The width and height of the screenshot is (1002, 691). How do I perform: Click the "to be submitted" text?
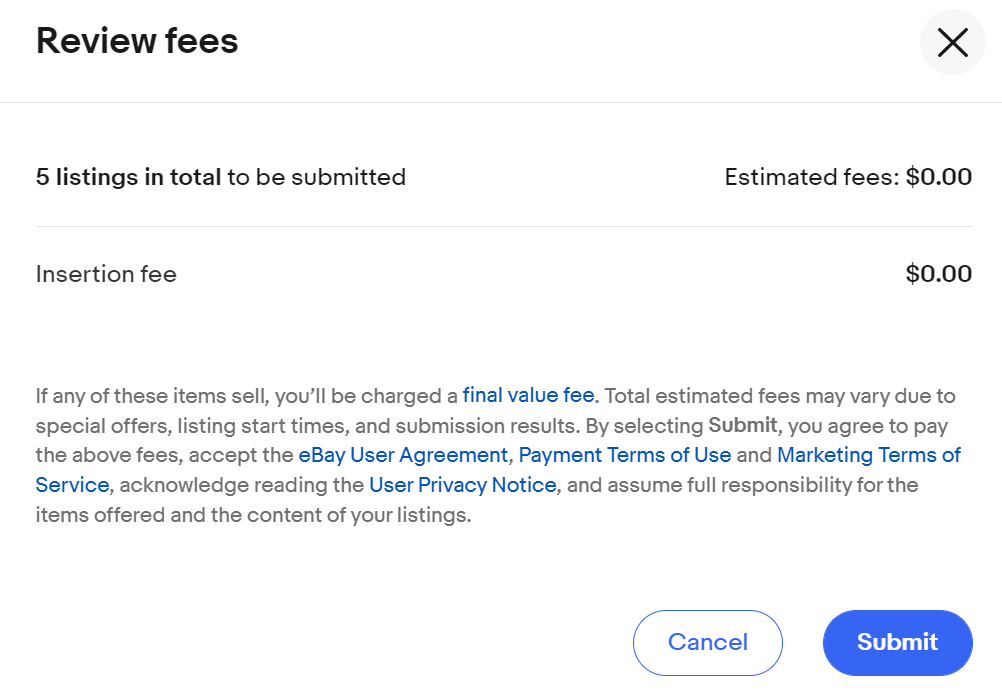click(316, 178)
